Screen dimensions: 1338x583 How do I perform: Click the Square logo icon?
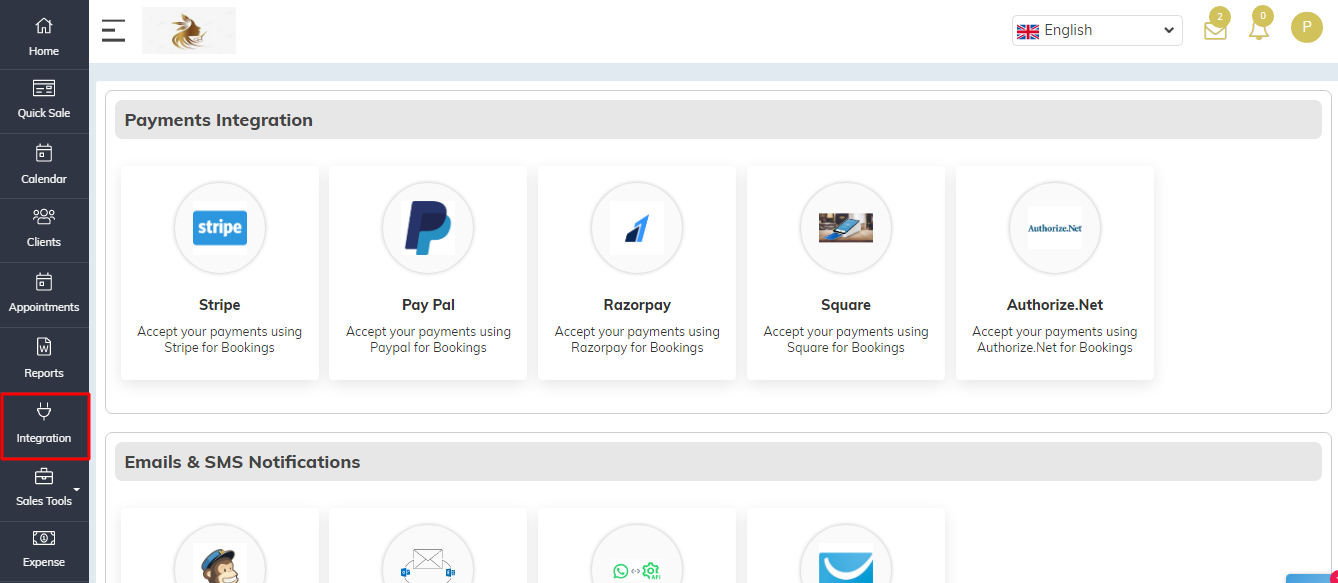pos(846,228)
